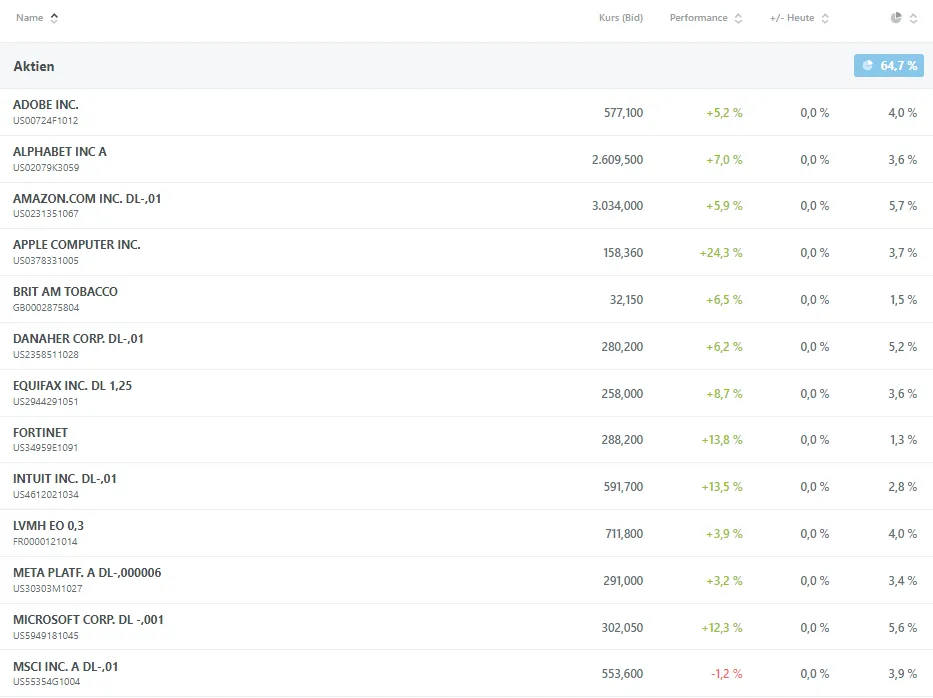Sort by Name column arrows
Viewport: 933px width, 698px height.
click(x=54, y=18)
